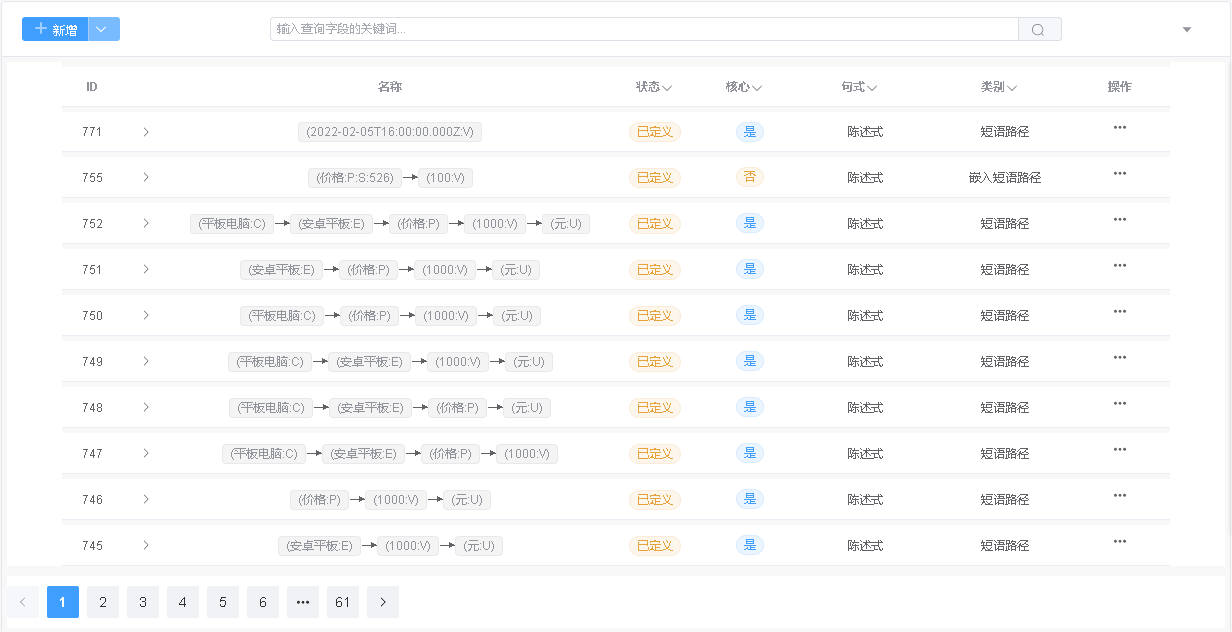
Task: Open the top-right caret dropdown
Action: (x=1187, y=30)
